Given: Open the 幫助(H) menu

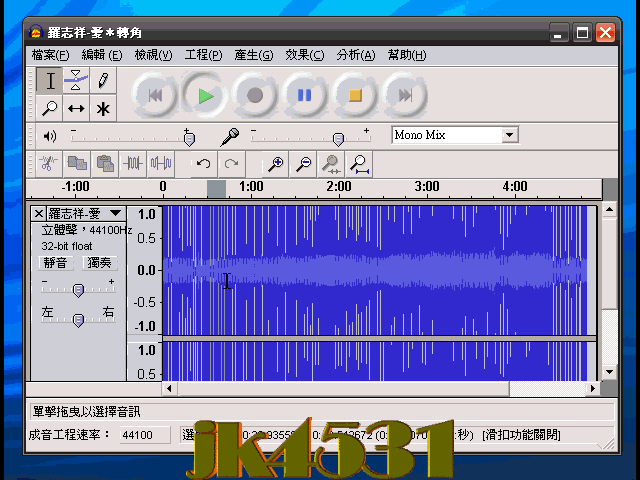Looking at the screenshot, I should point(407,55).
